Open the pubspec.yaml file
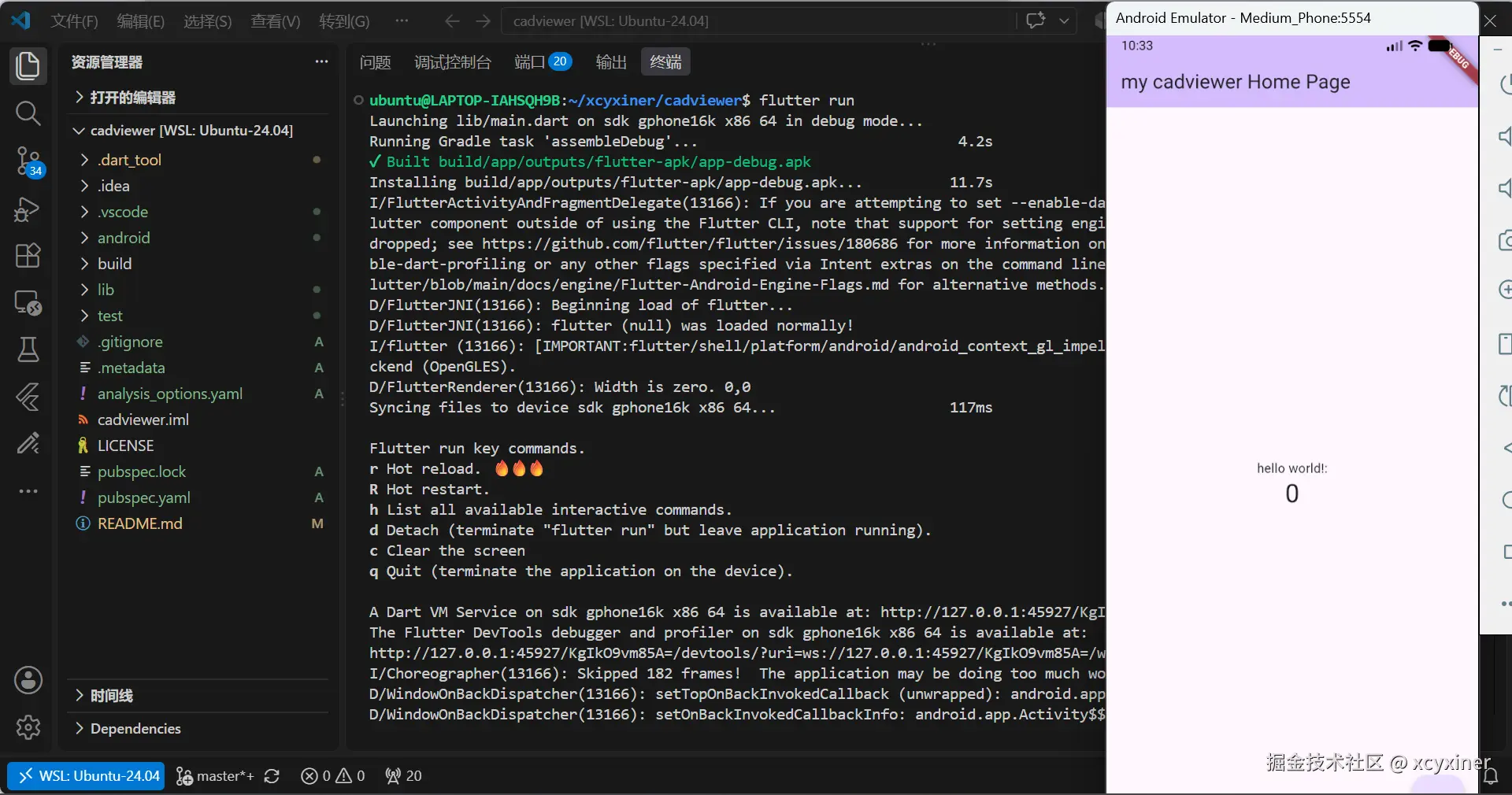The width and height of the screenshot is (1512, 795). pyautogui.click(x=198, y=497)
